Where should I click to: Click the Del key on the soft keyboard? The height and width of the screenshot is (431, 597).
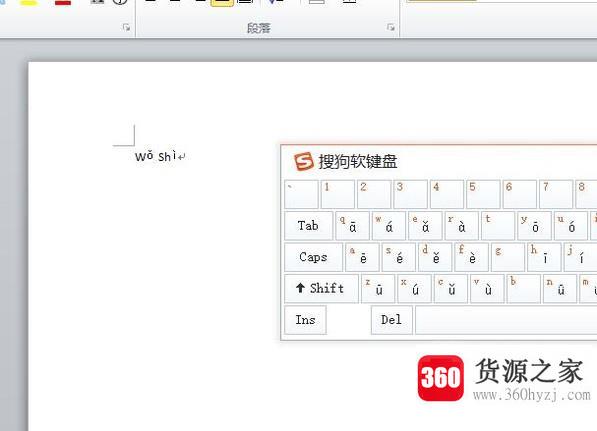[392, 320]
